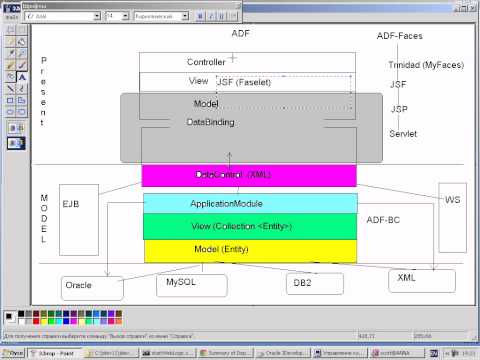The height and width of the screenshot is (360, 480).
Task: Select the Magnifier tool
Action: click(21, 53)
